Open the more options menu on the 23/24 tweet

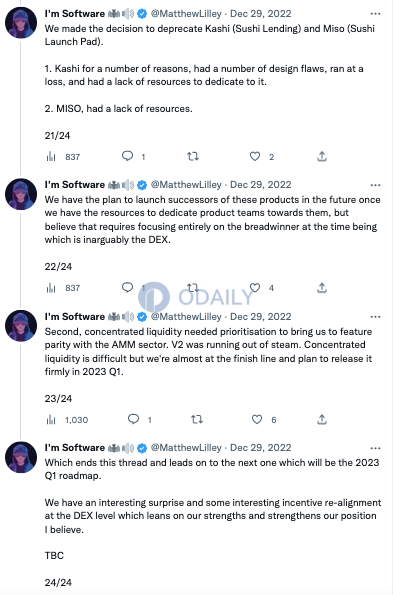click(375, 316)
